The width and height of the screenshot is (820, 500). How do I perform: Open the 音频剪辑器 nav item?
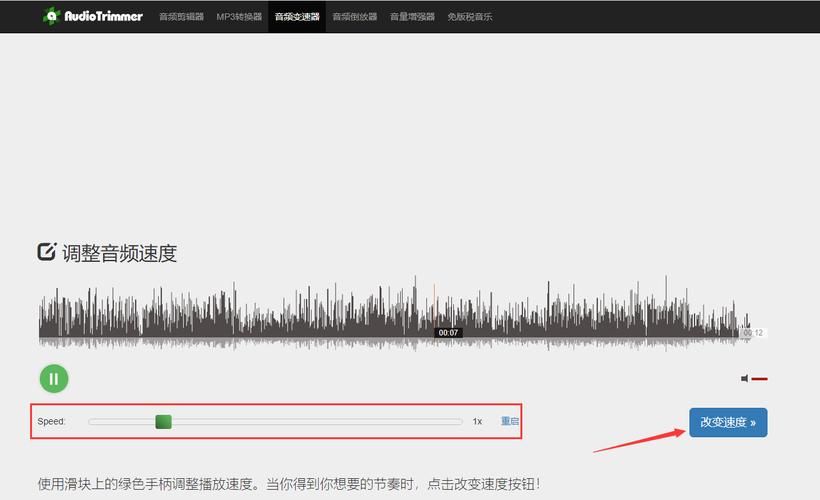pos(181,17)
